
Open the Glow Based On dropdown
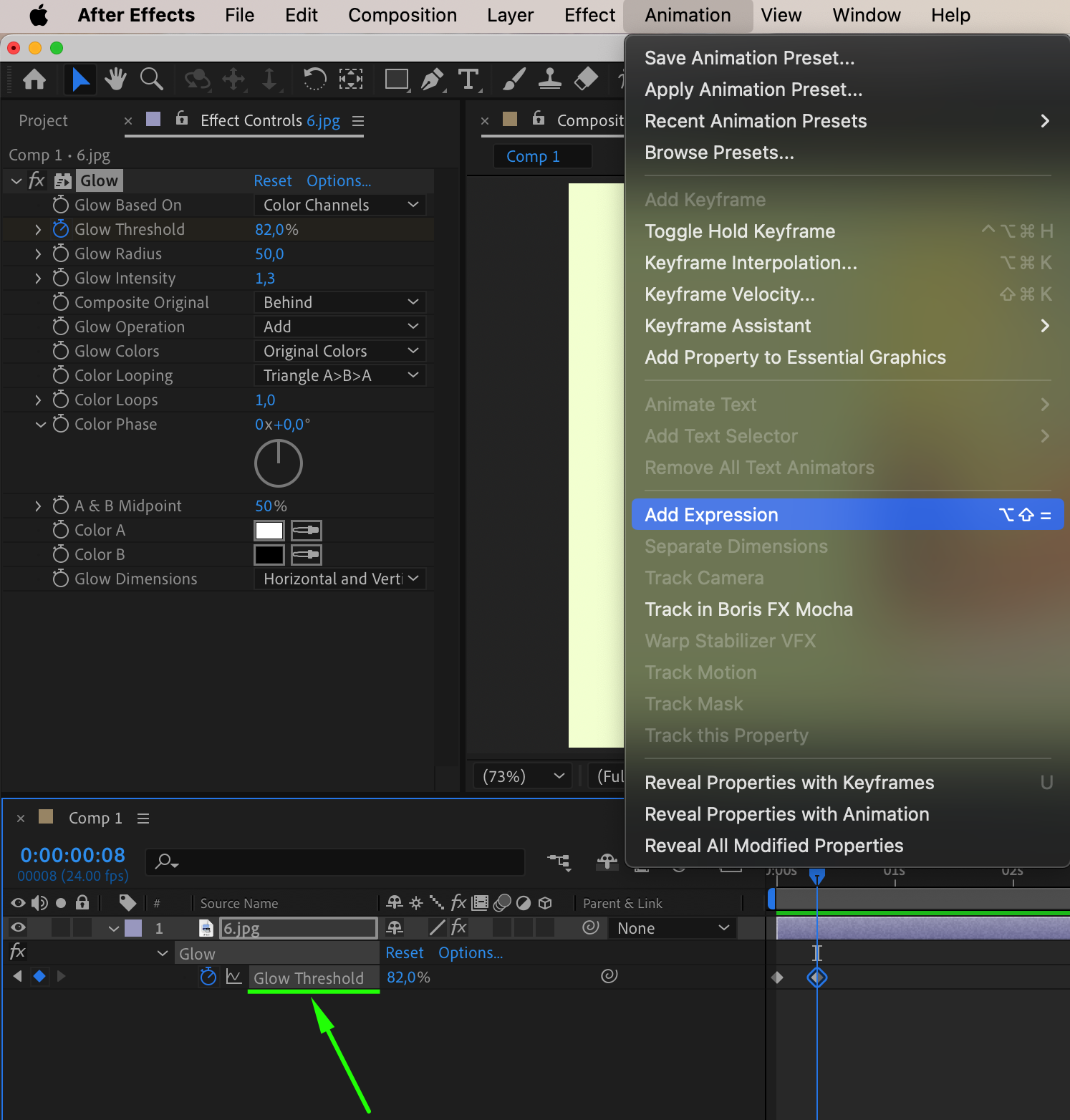(340, 205)
